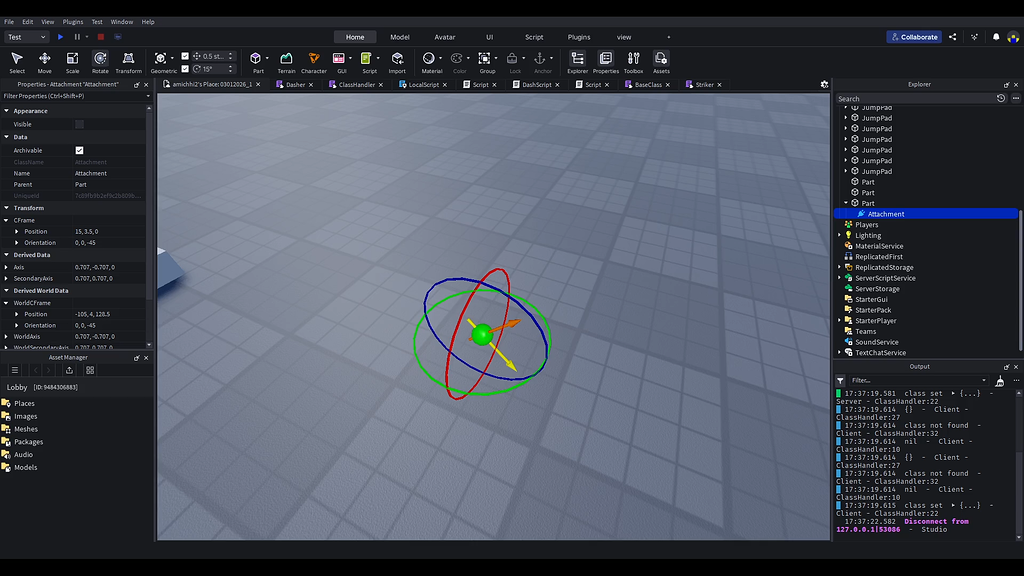The width and height of the screenshot is (1024, 576).
Task: Pause the running test
Action: tap(77, 37)
